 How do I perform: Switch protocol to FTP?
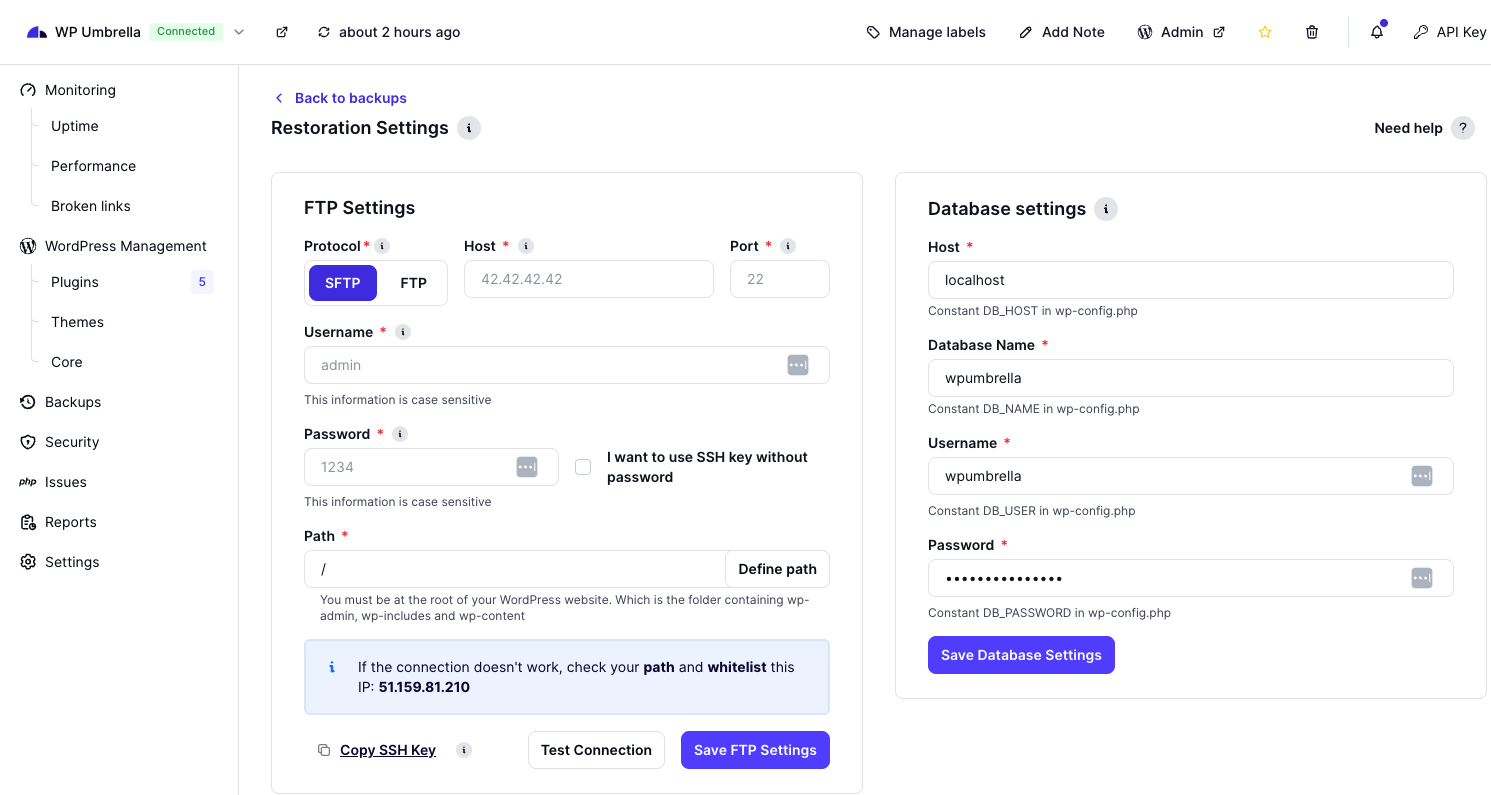tap(413, 283)
